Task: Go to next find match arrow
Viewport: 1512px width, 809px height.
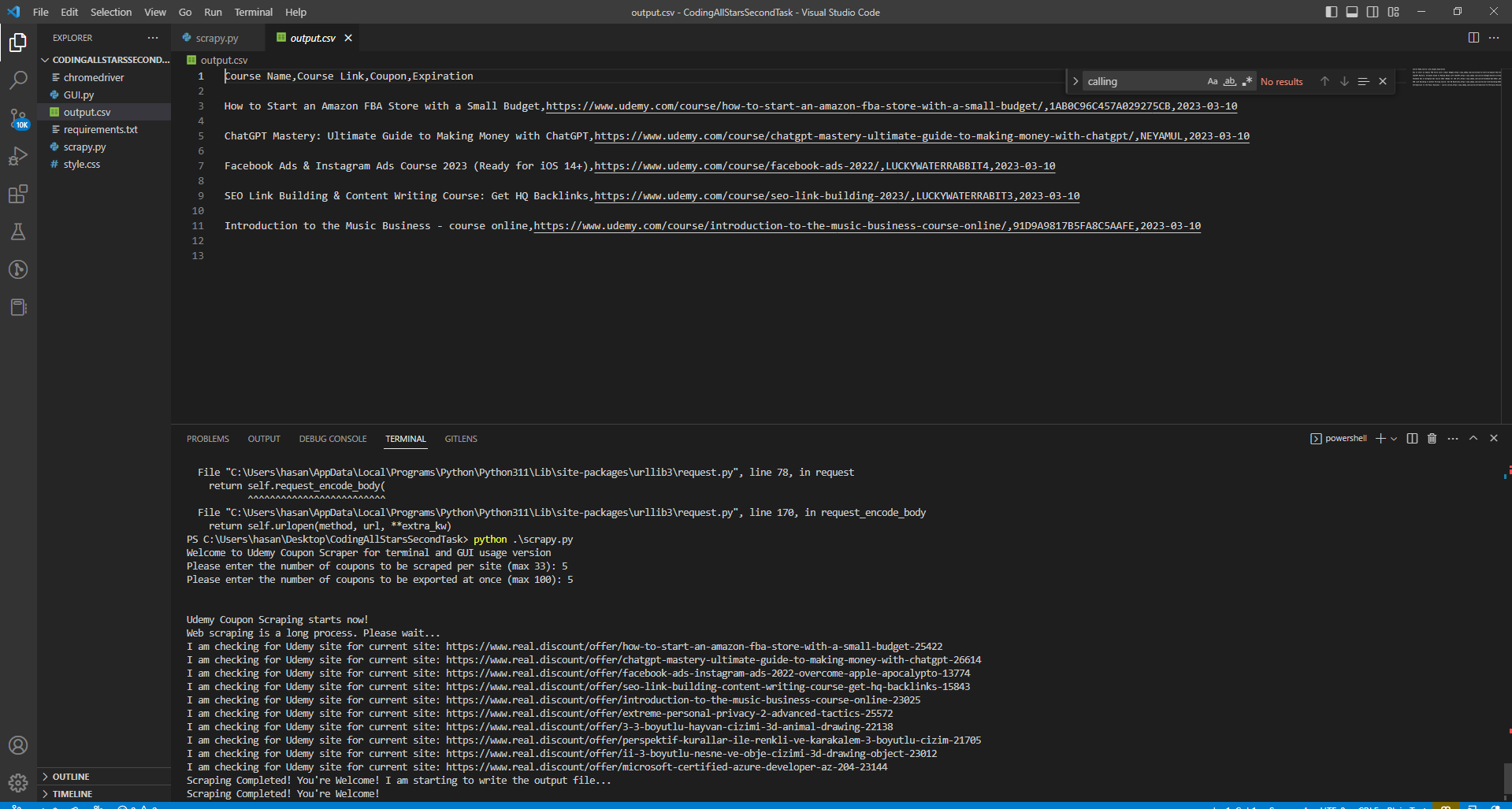Action: 1344,81
